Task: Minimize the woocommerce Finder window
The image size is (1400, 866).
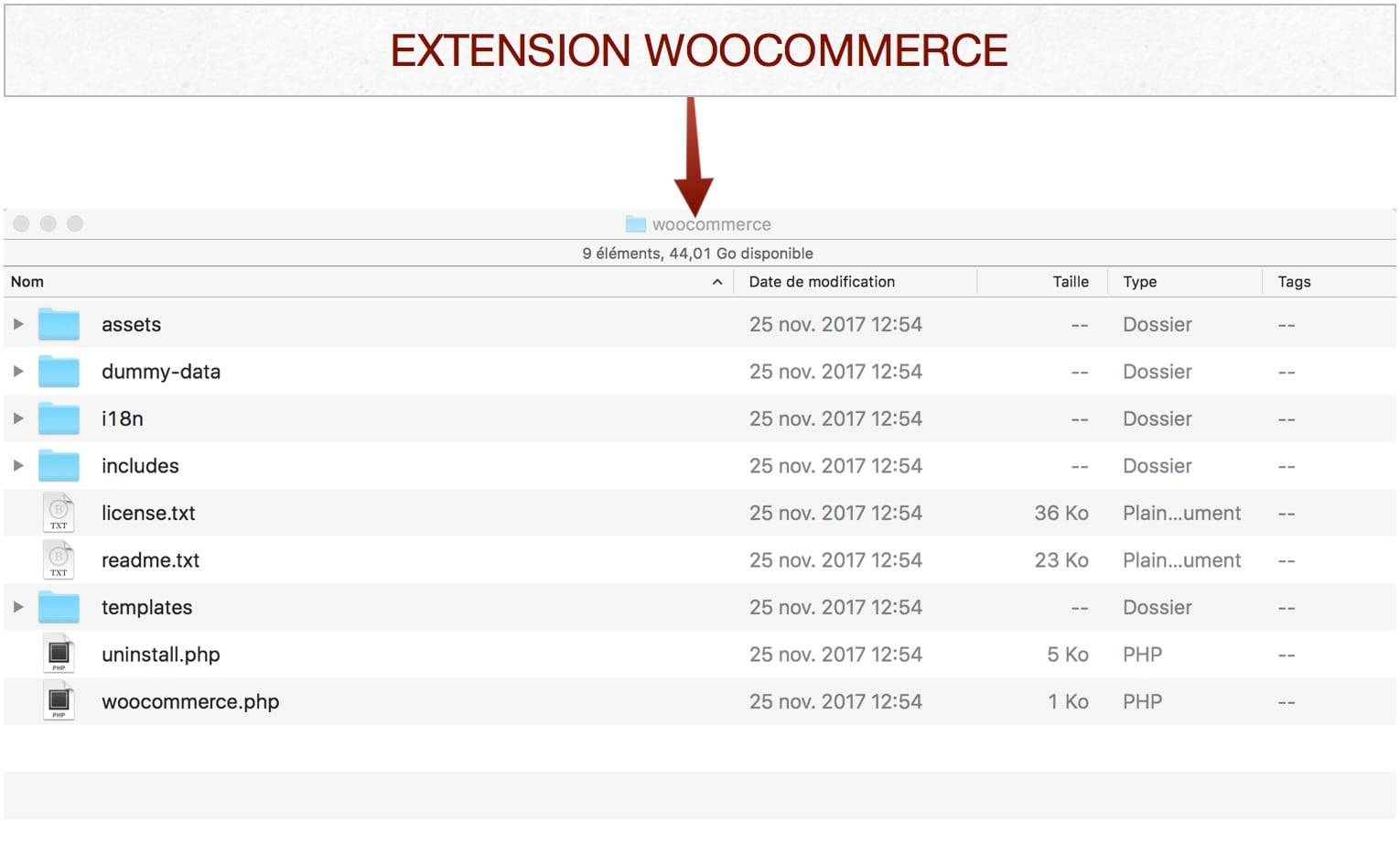Action: point(48,224)
